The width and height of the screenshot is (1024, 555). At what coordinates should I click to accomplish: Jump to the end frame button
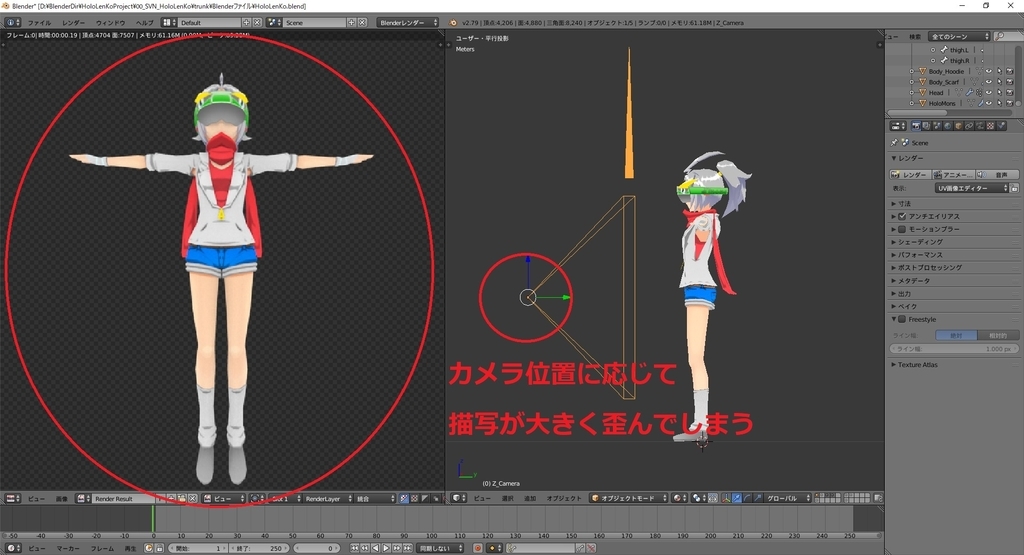point(408,548)
